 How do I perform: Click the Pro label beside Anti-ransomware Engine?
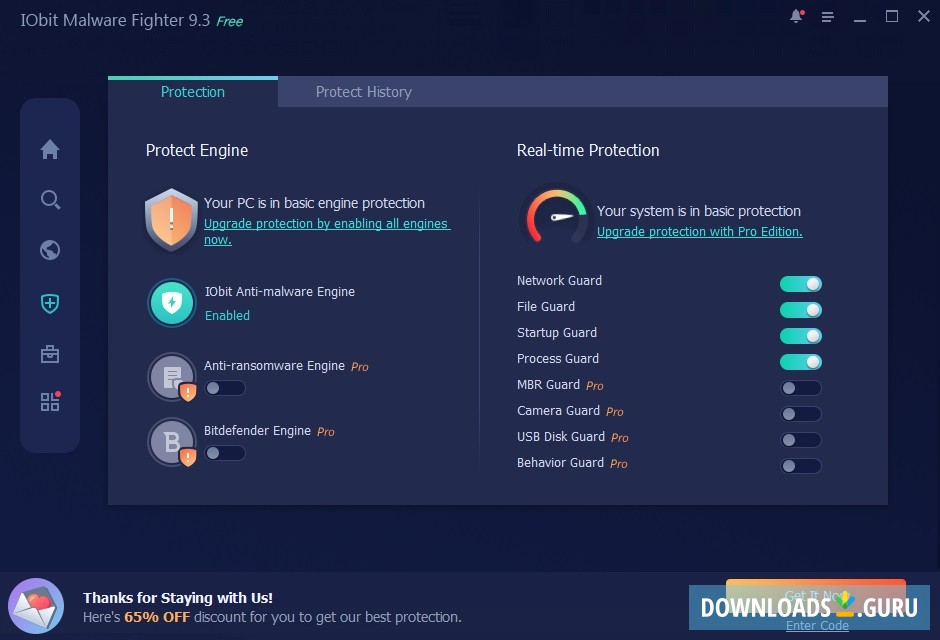[360, 367]
